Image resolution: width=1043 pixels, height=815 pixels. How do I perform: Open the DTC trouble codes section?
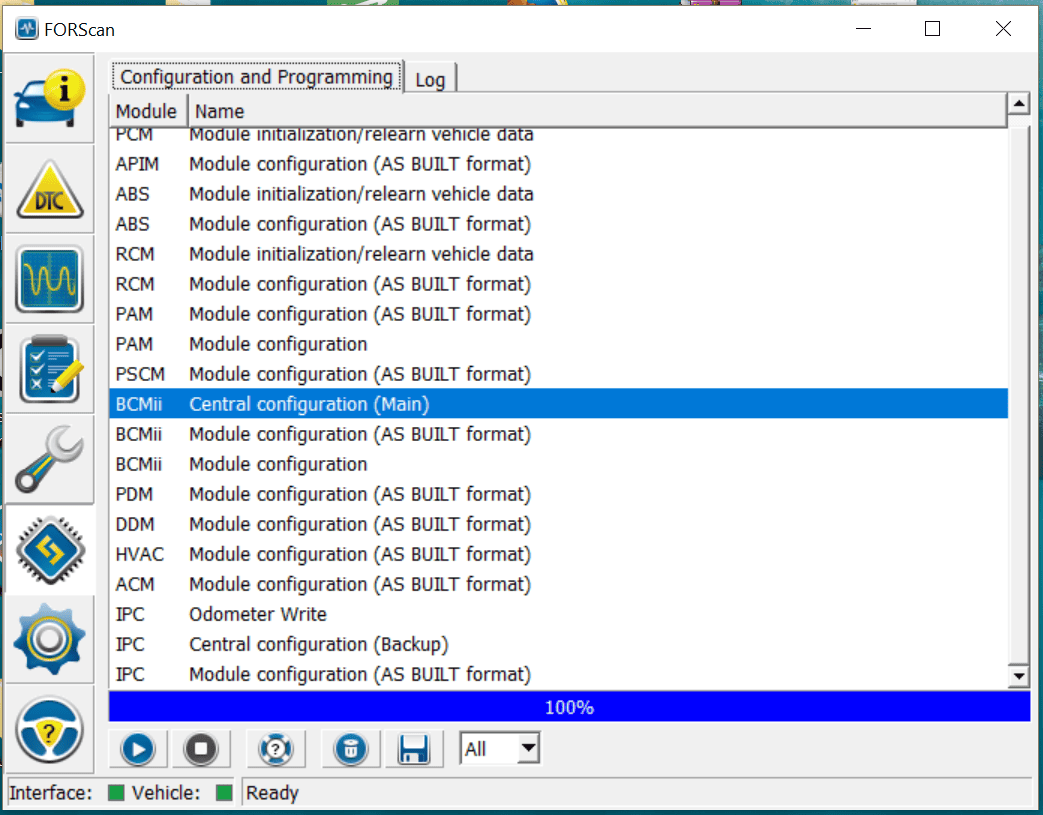point(50,189)
